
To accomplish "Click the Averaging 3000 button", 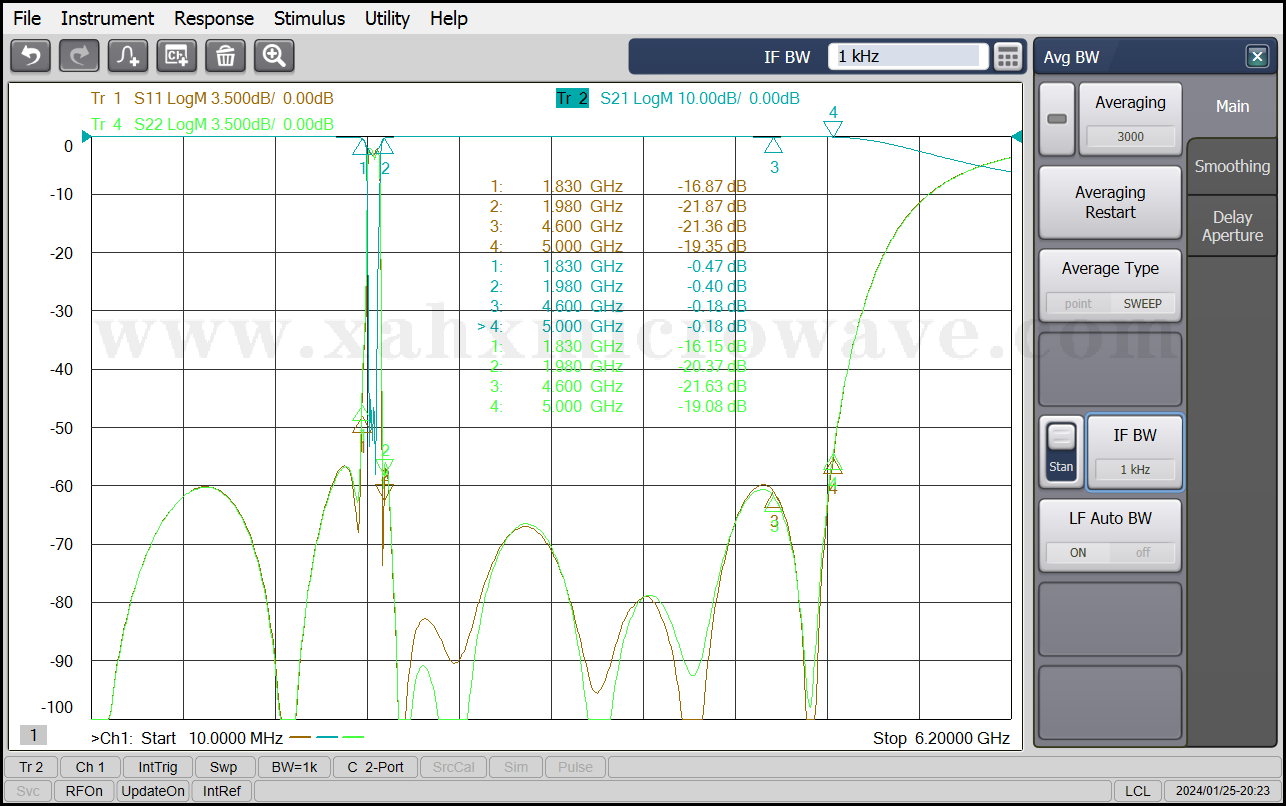I will [1130, 119].
